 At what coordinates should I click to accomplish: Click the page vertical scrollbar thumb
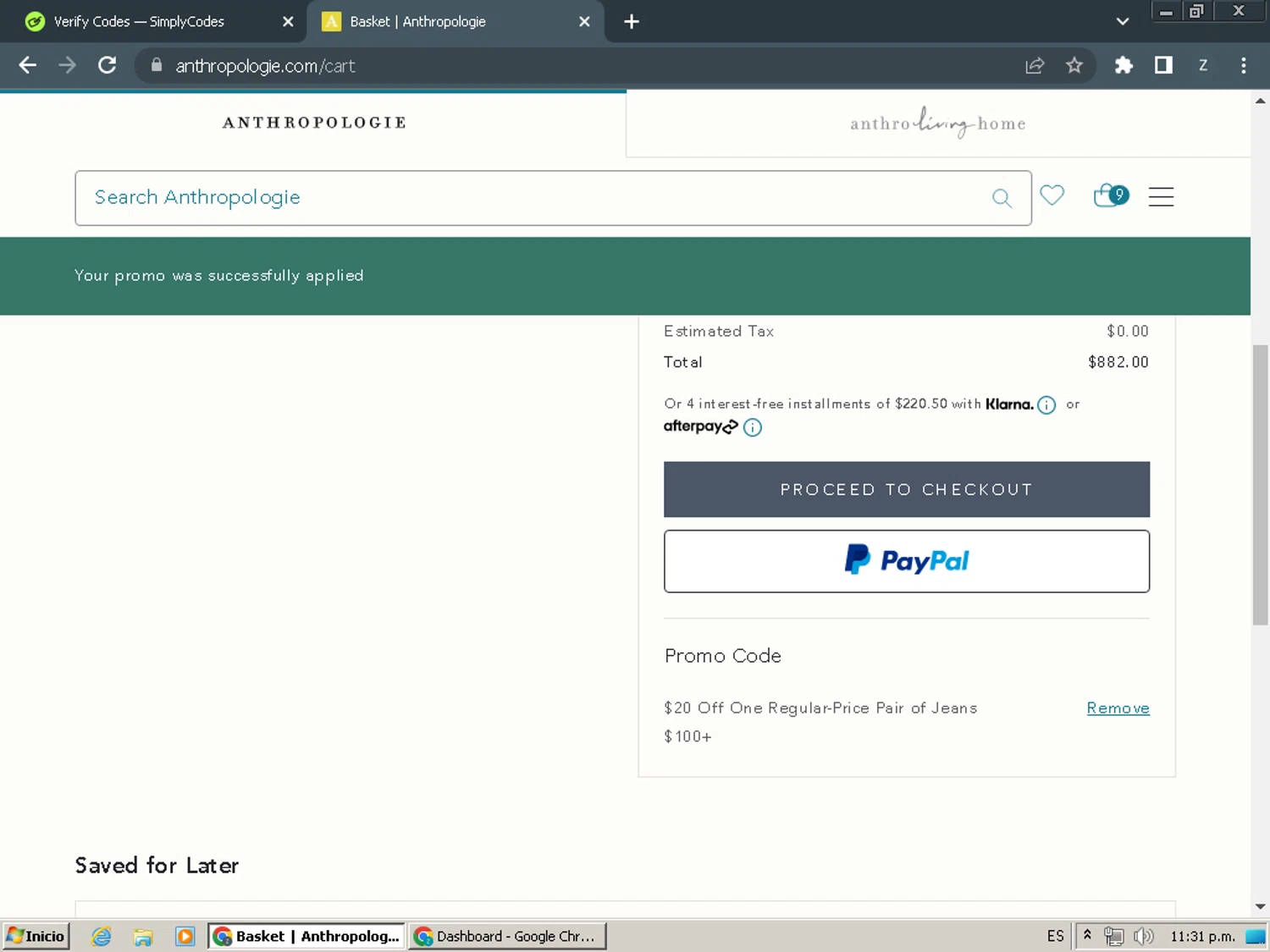pyautogui.click(x=1260, y=485)
